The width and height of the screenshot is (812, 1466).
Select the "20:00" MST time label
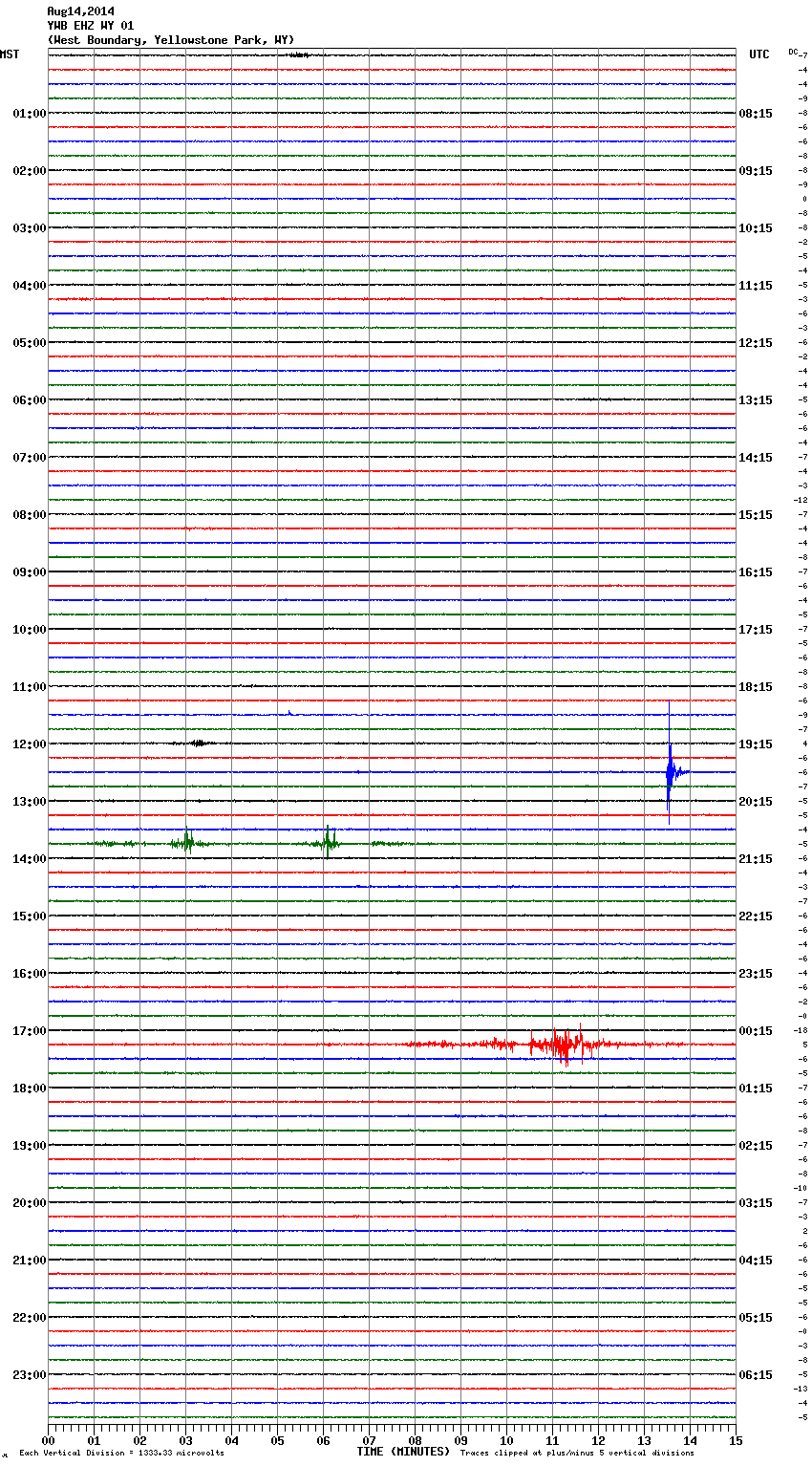click(29, 1203)
